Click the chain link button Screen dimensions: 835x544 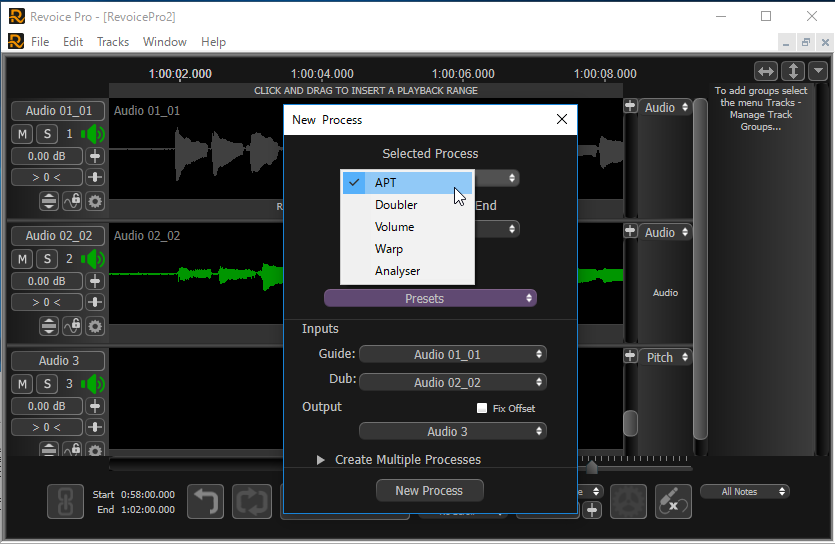pos(66,501)
